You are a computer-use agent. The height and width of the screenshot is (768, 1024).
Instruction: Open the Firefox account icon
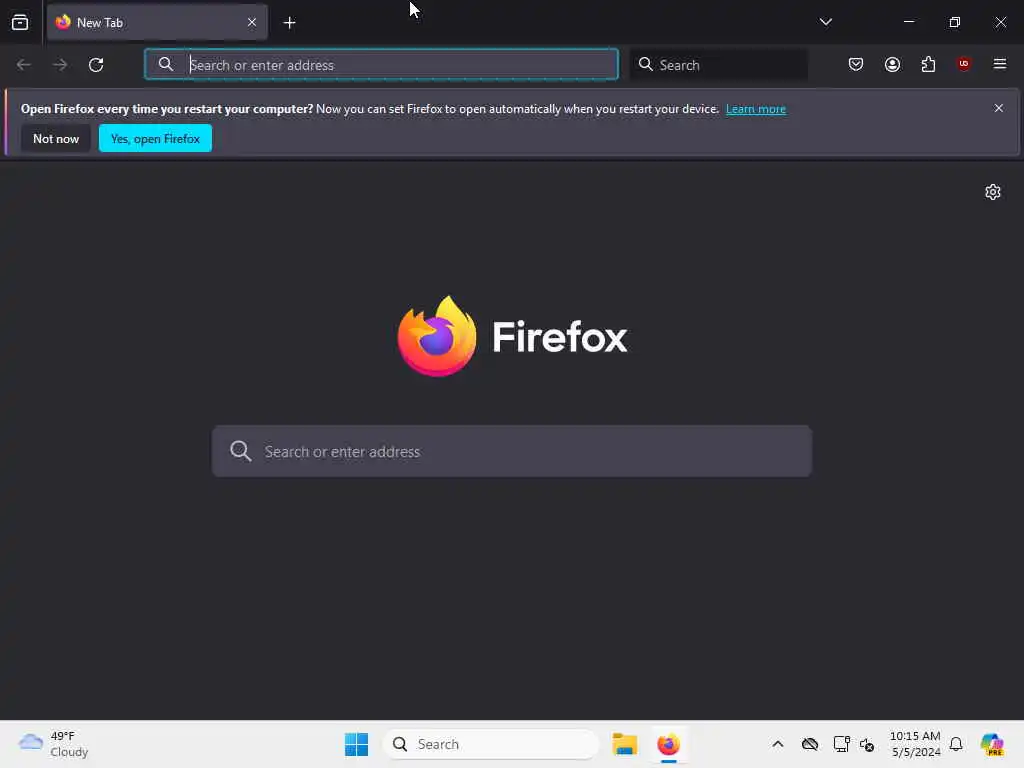tap(892, 64)
